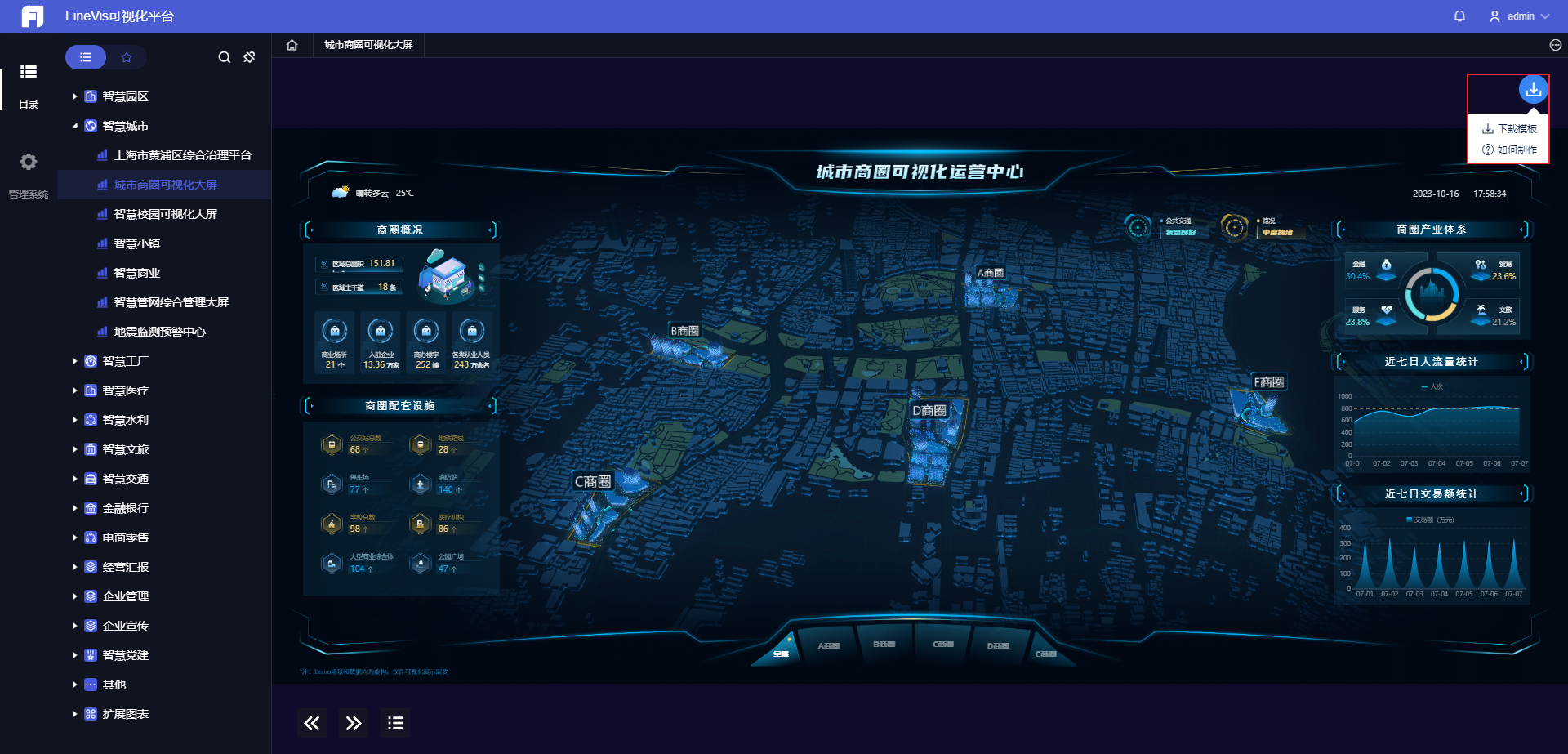Expand the 智慧园区 tree node
Screen dimensions: 1568x754
(x=76, y=96)
